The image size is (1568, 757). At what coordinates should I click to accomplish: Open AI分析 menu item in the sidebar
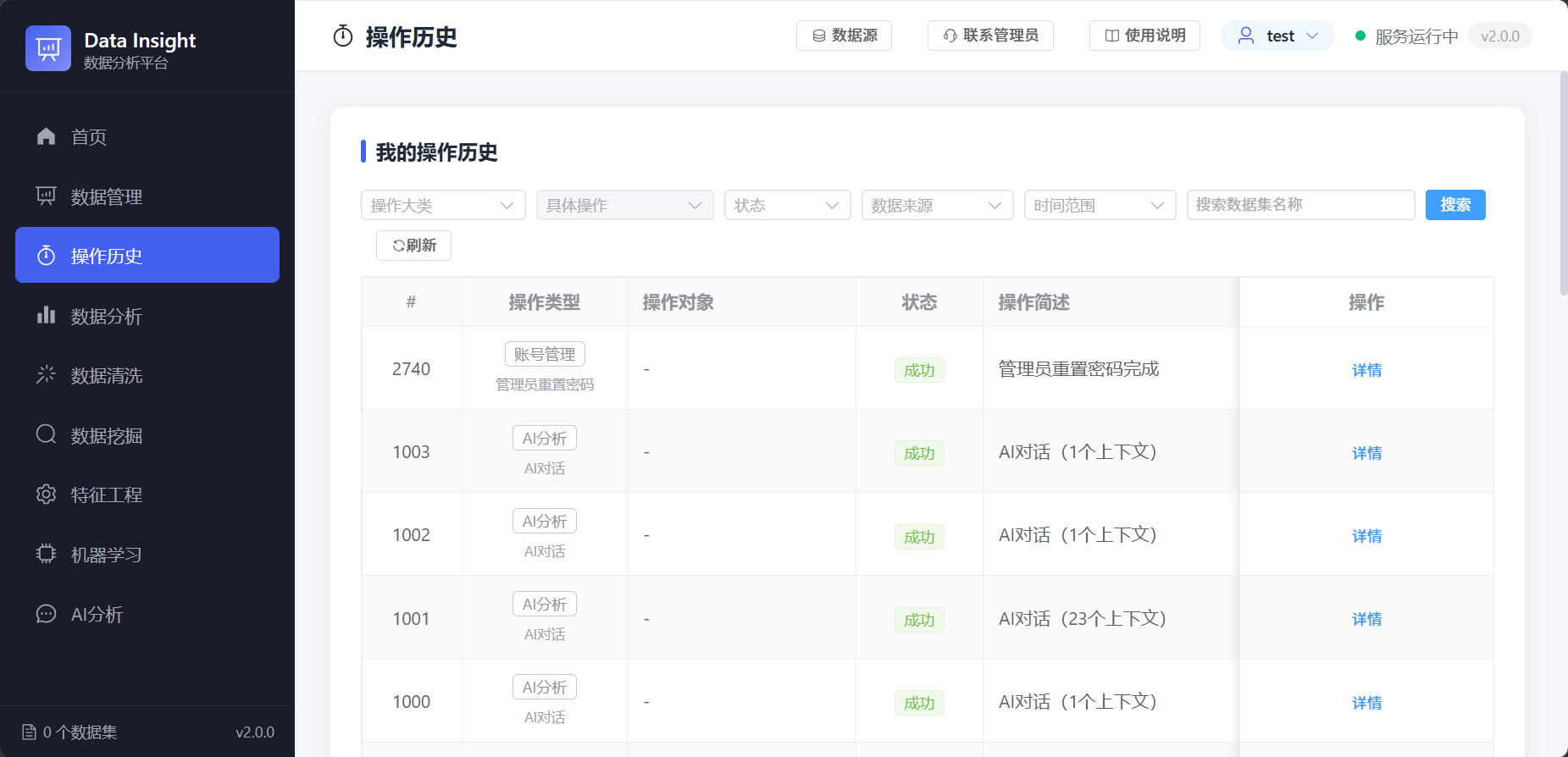[147, 614]
